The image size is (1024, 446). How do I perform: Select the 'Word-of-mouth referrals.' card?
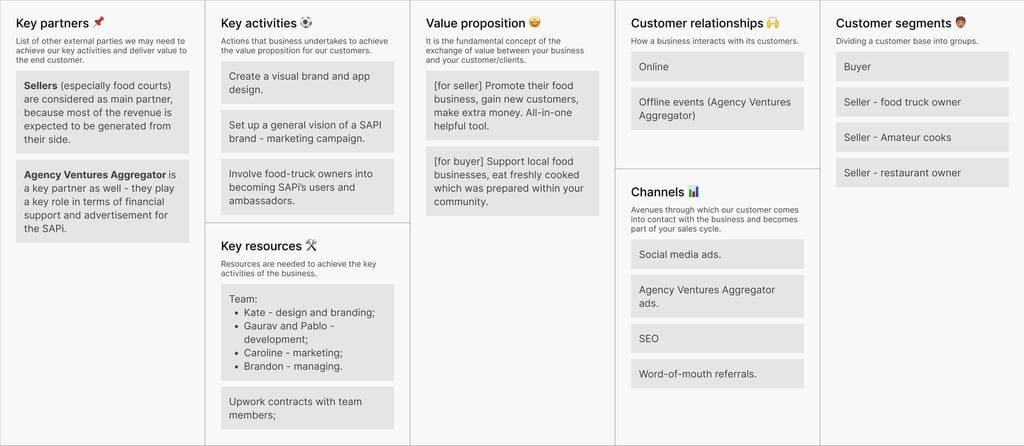click(x=719, y=374)
